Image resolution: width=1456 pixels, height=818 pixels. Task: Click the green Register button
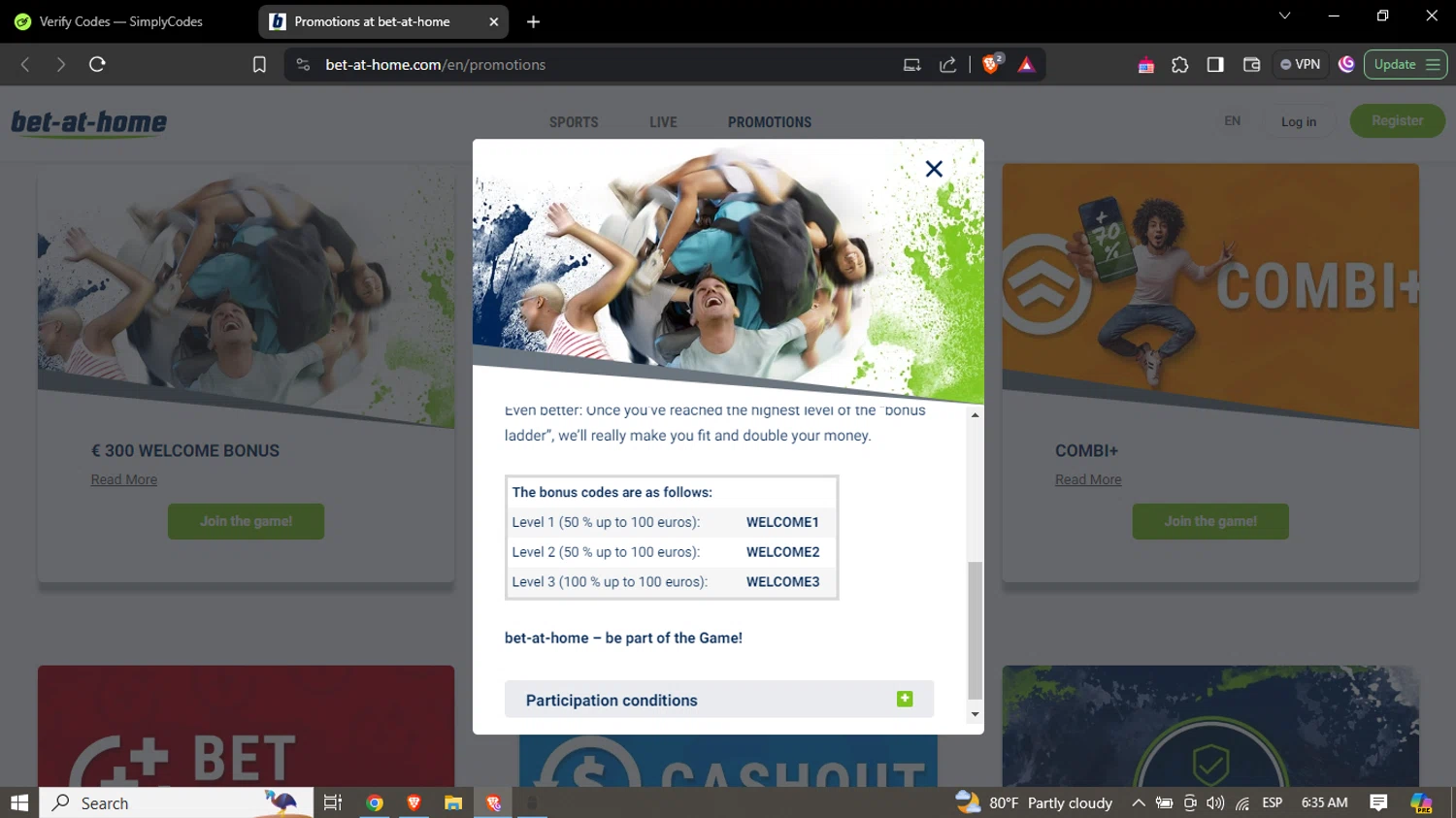coord(1397,121)
